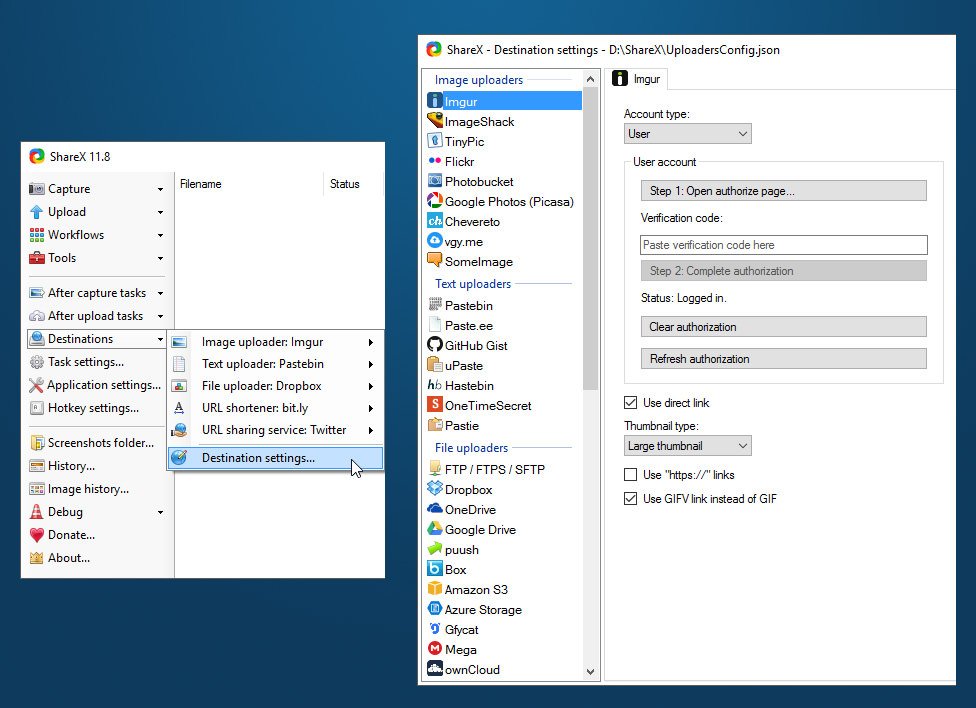This screenshot has height=708, width=976.
Task: Enable Use "https://" links checkbox
Action: coord(631,475)
